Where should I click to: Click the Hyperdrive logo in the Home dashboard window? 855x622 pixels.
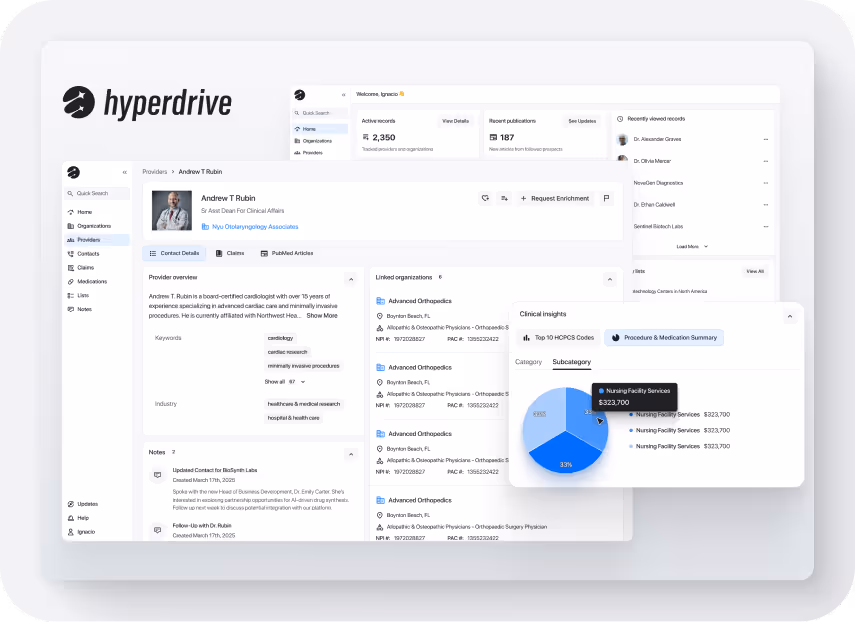pos(300,95)
